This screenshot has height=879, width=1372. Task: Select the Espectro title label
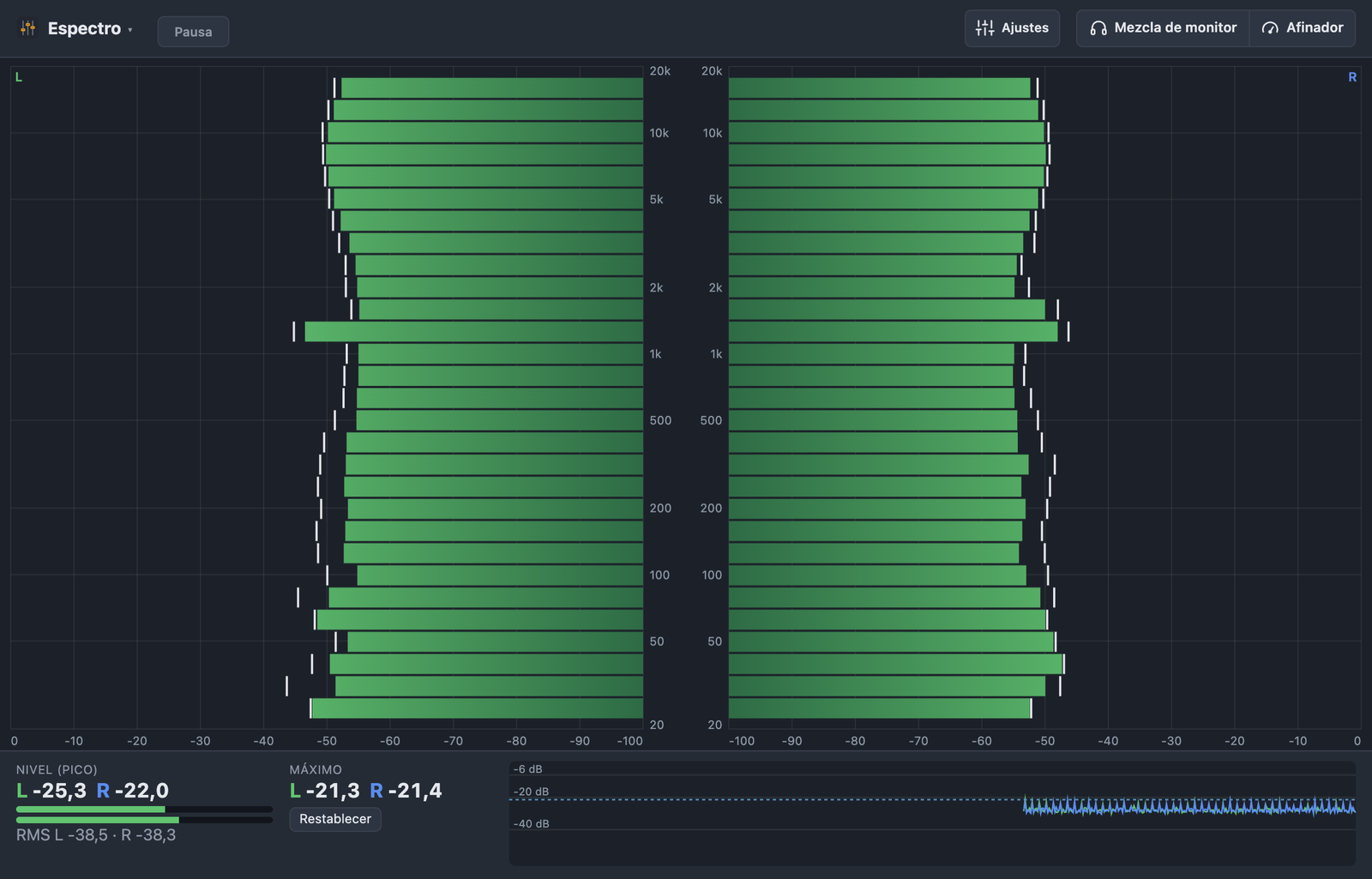click(84, 28)
